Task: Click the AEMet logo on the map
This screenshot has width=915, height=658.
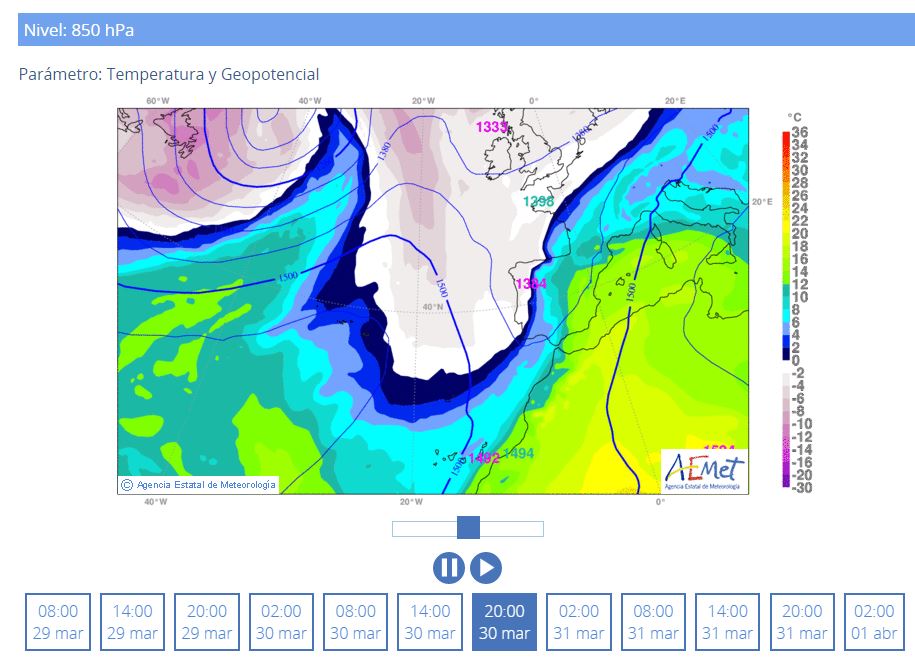Action: [x=704, y=470]
